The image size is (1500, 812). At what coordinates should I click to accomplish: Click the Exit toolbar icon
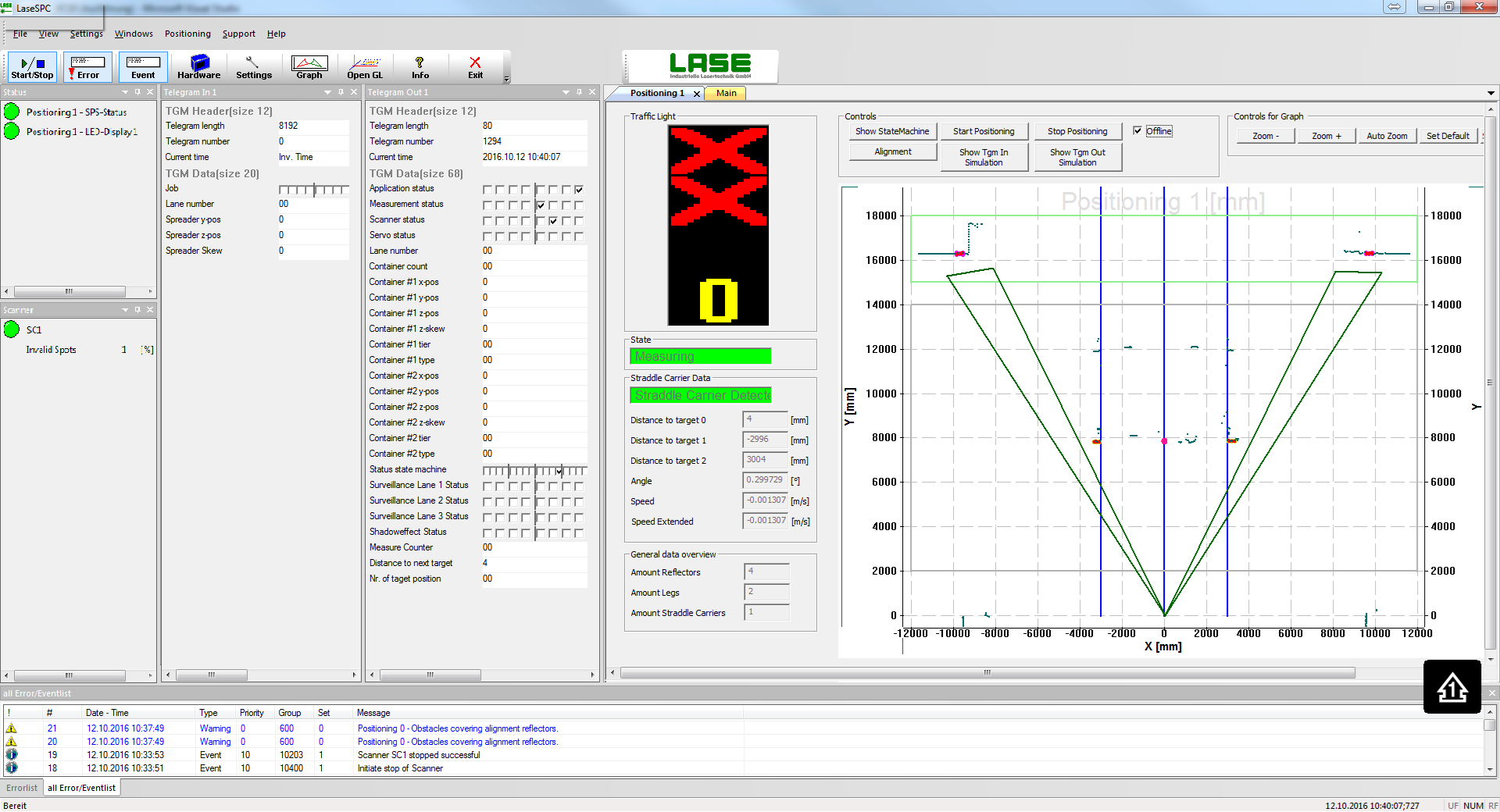pyautogui.click(x=475, y=66)
